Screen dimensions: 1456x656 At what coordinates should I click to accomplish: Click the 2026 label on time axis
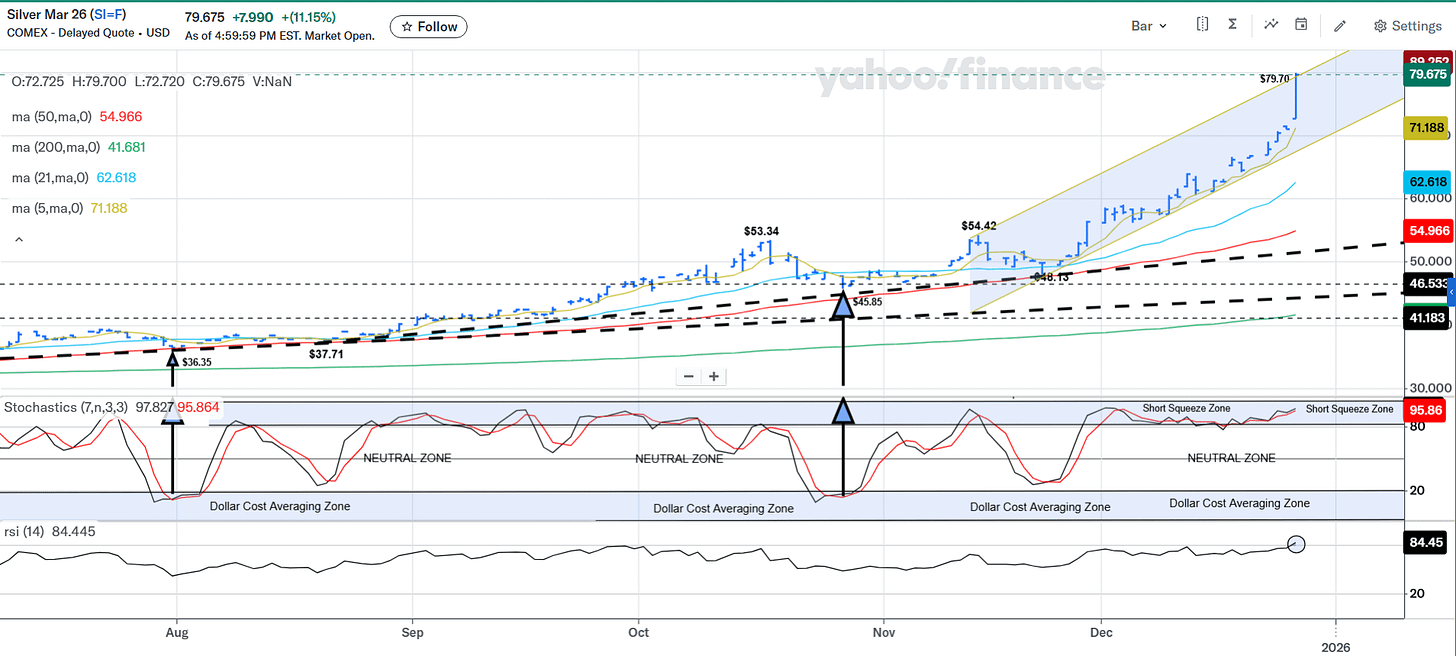click(1337, 647)
